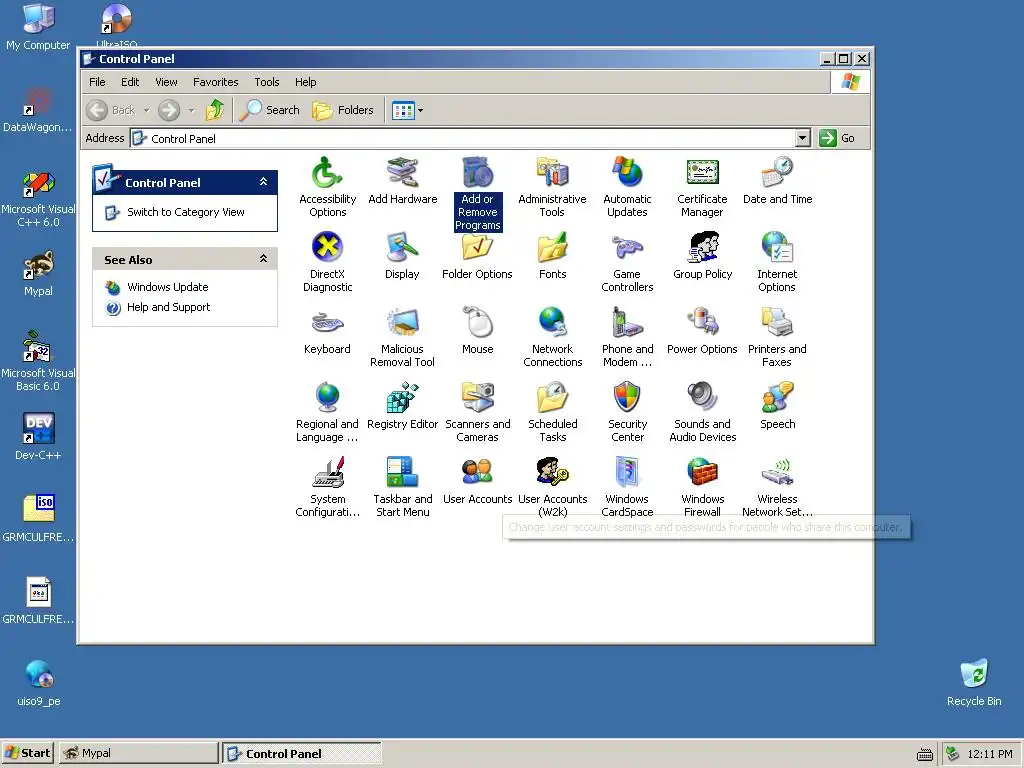The width and height of the screenshot is (1024, 768).
Task: Open Windows Firewall
Action: (x=702, y=487)
